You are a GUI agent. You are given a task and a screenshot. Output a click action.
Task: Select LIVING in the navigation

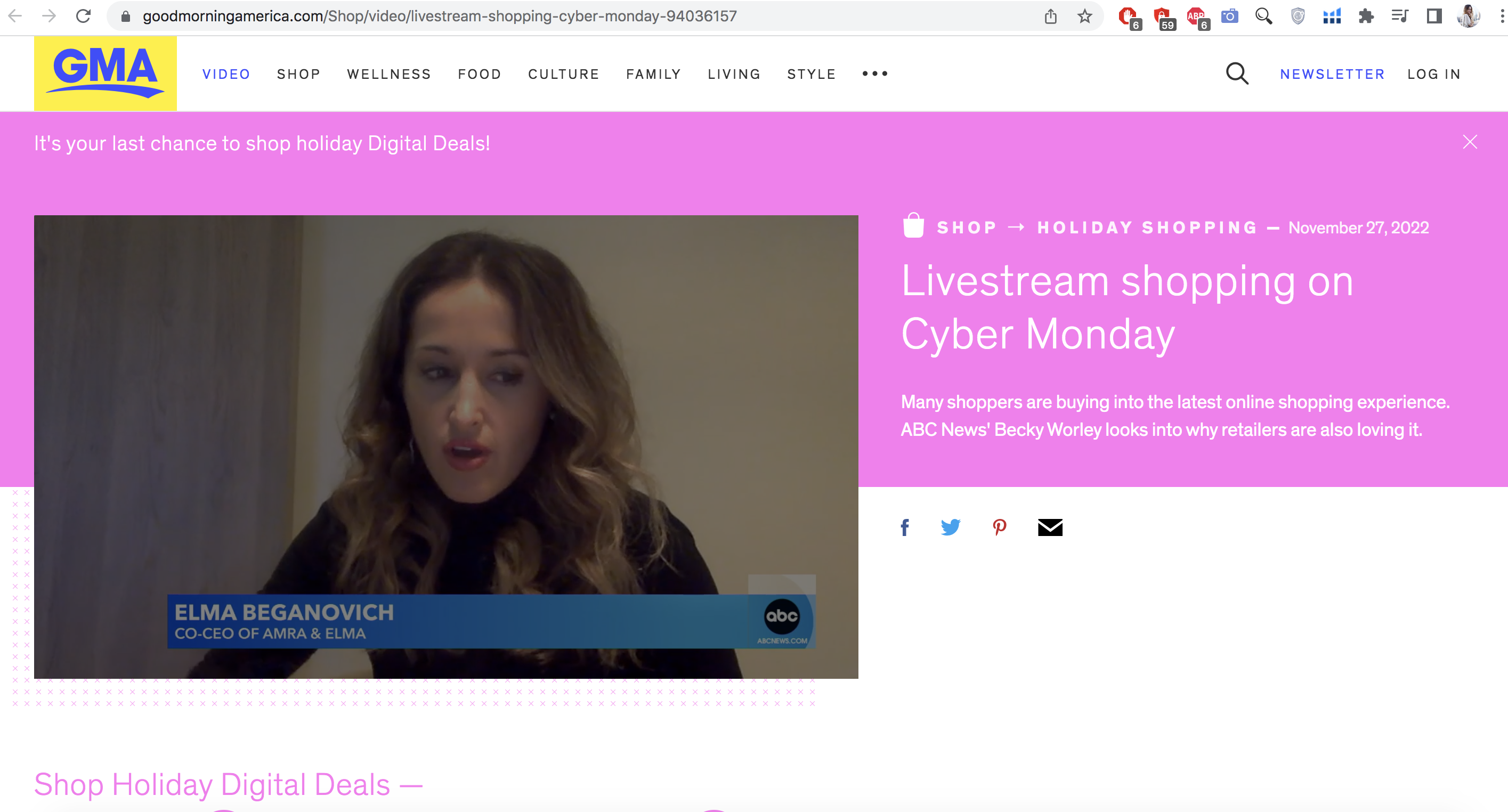tap(734, 75)
